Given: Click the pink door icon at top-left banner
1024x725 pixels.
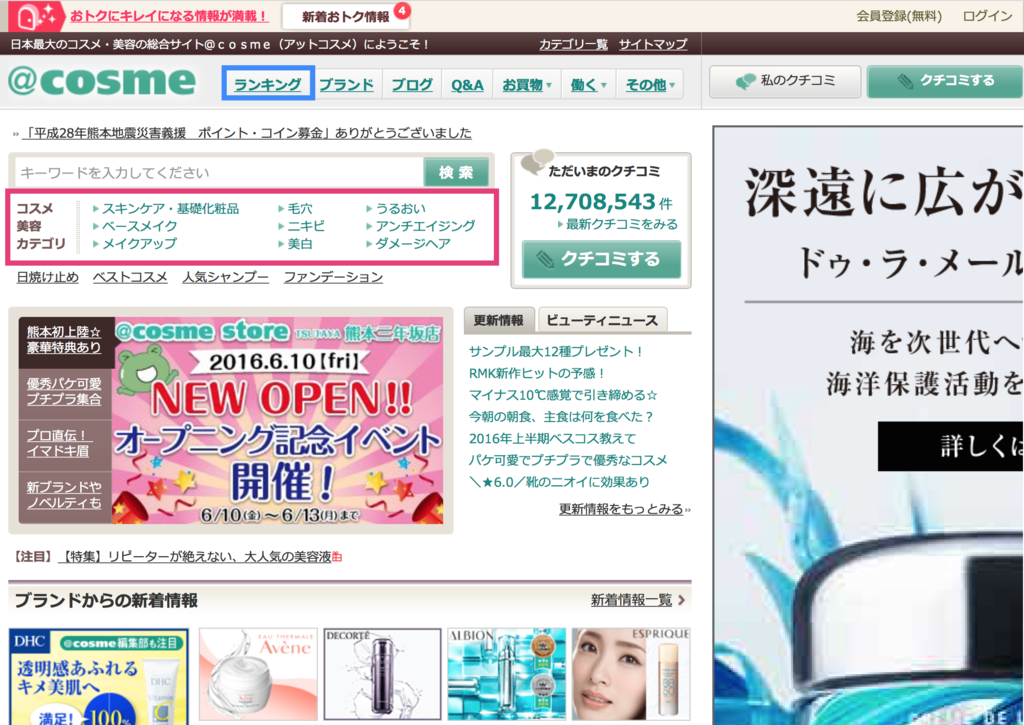Looking at the screenshot, I should point(35,16).
